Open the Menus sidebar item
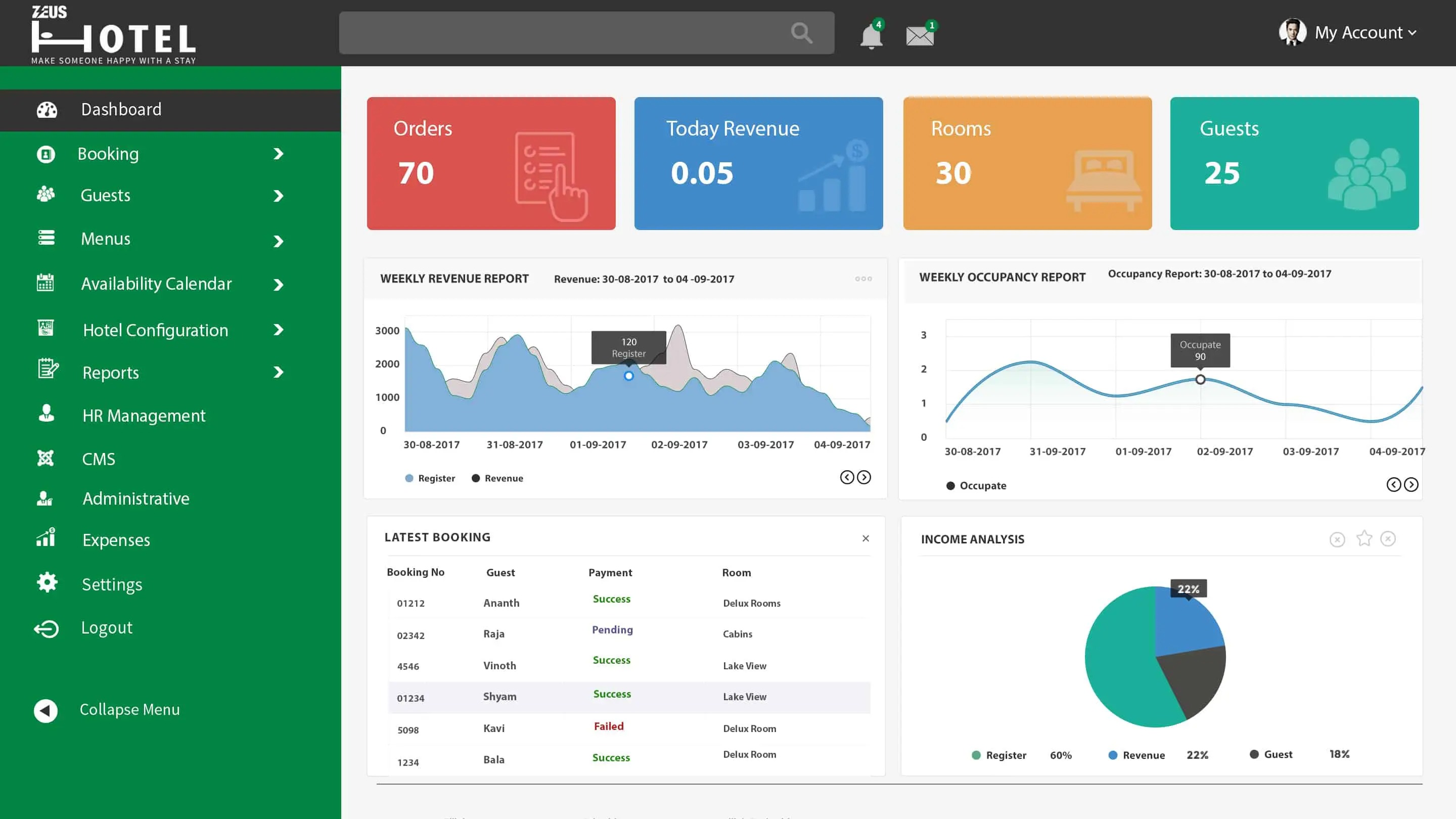 pos(105,238)
